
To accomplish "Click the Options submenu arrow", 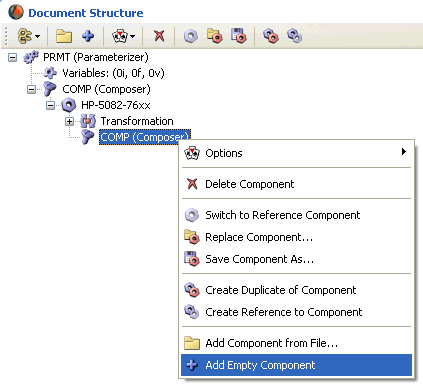I will (x=404, y=152).
